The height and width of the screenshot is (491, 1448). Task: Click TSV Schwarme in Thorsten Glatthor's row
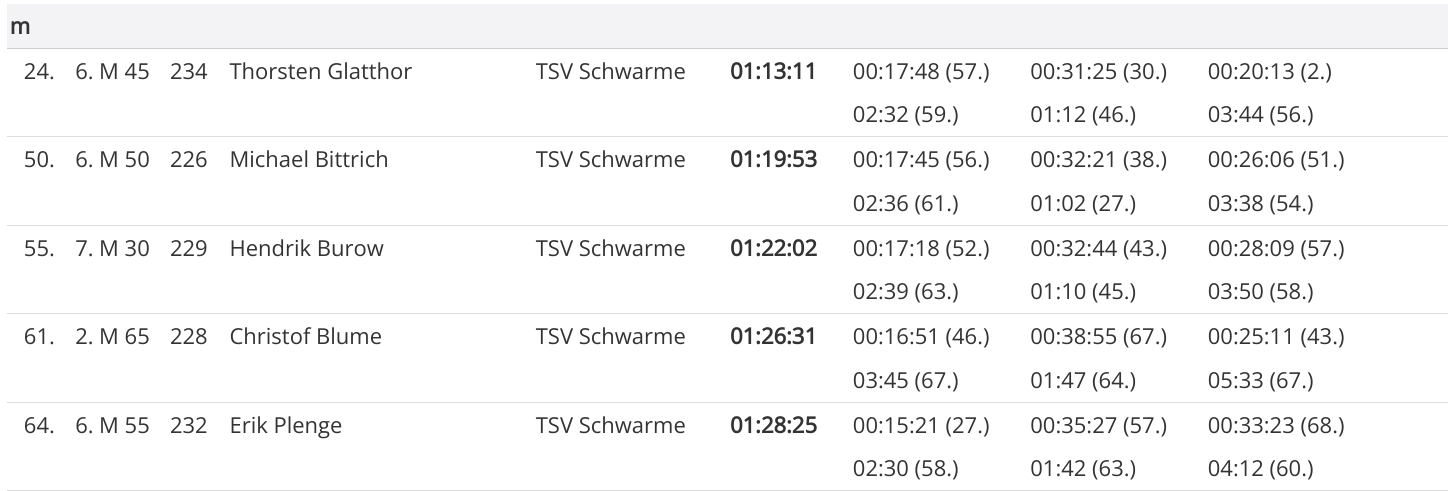click(x=610, y=72)
